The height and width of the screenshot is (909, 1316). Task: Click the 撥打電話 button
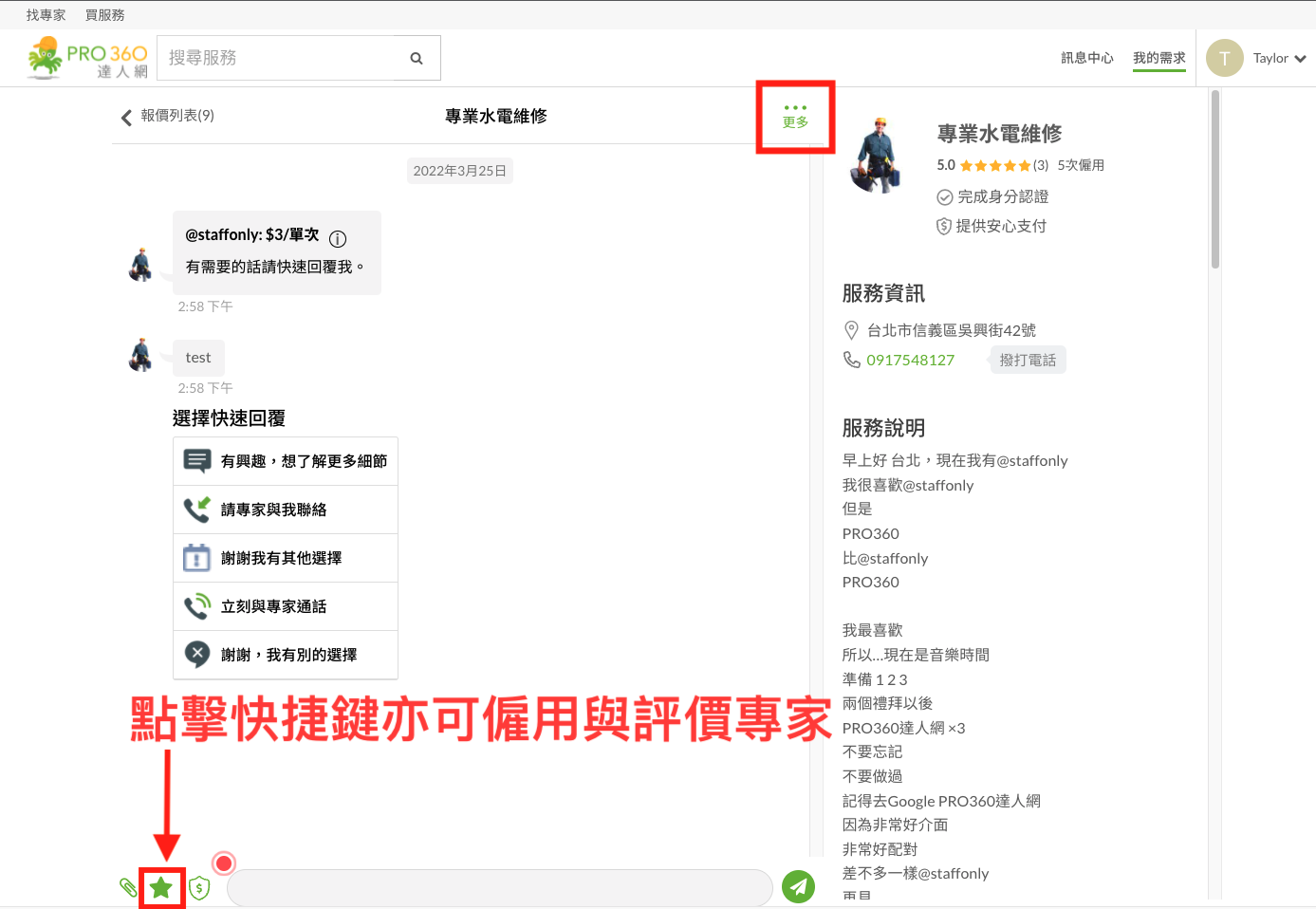pyautogui.click(x=1029, y=360)
